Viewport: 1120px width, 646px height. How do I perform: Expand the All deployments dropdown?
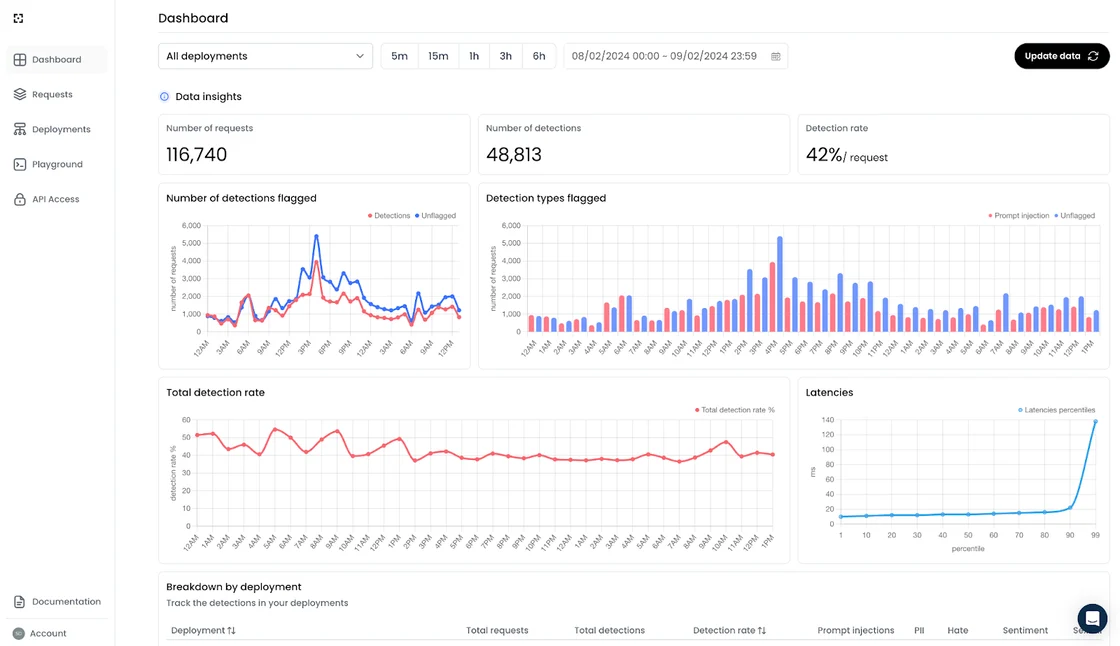click(265, 56)
